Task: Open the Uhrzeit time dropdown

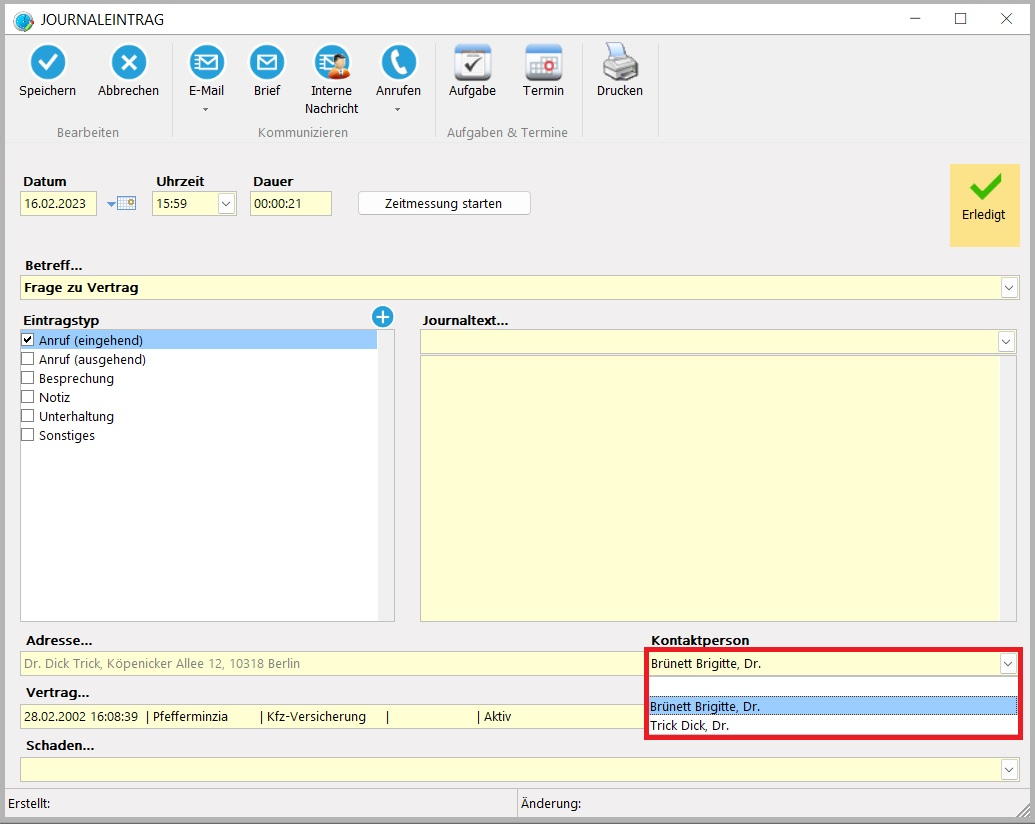Action: [x=226, y=204]
